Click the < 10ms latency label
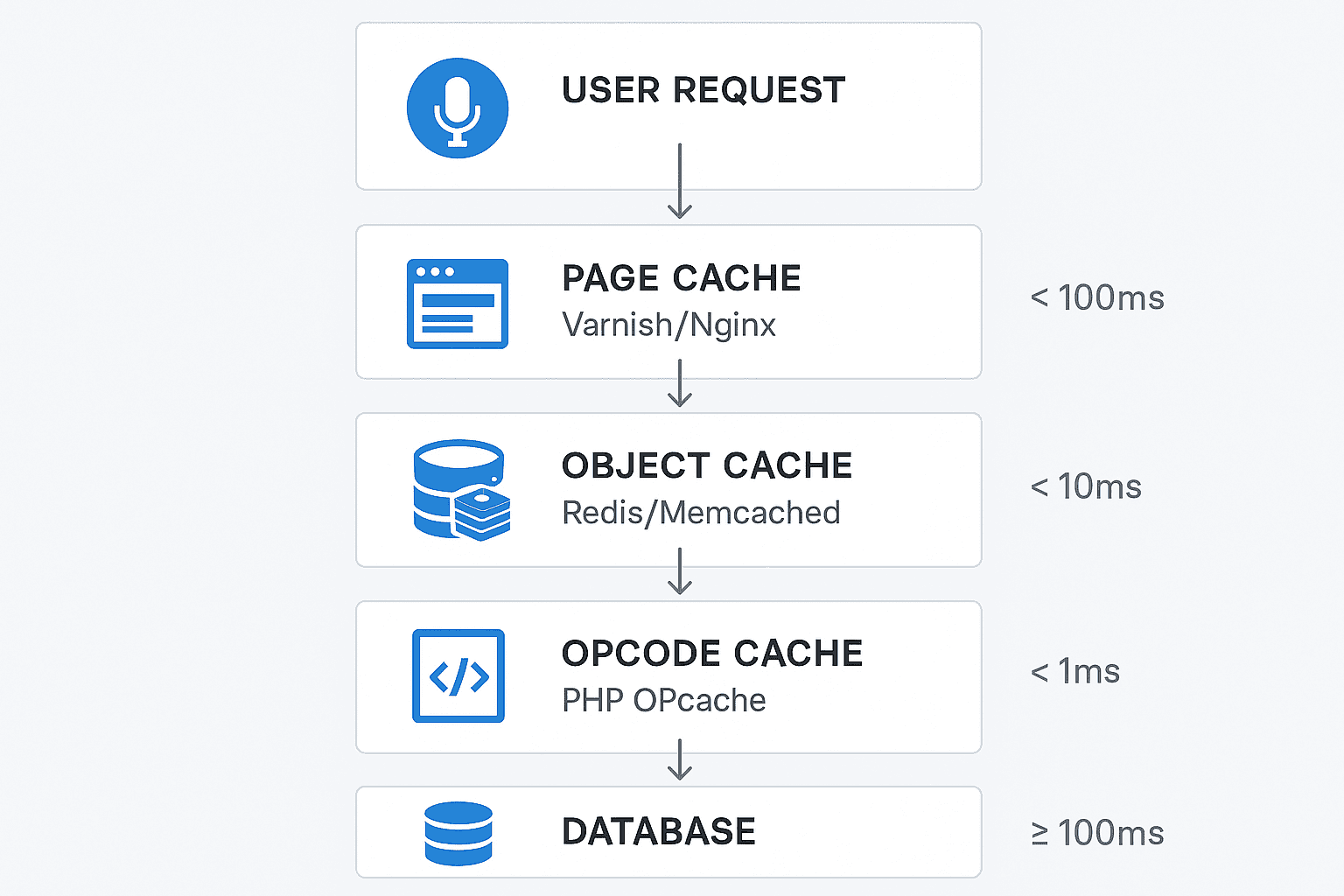 1086,486
